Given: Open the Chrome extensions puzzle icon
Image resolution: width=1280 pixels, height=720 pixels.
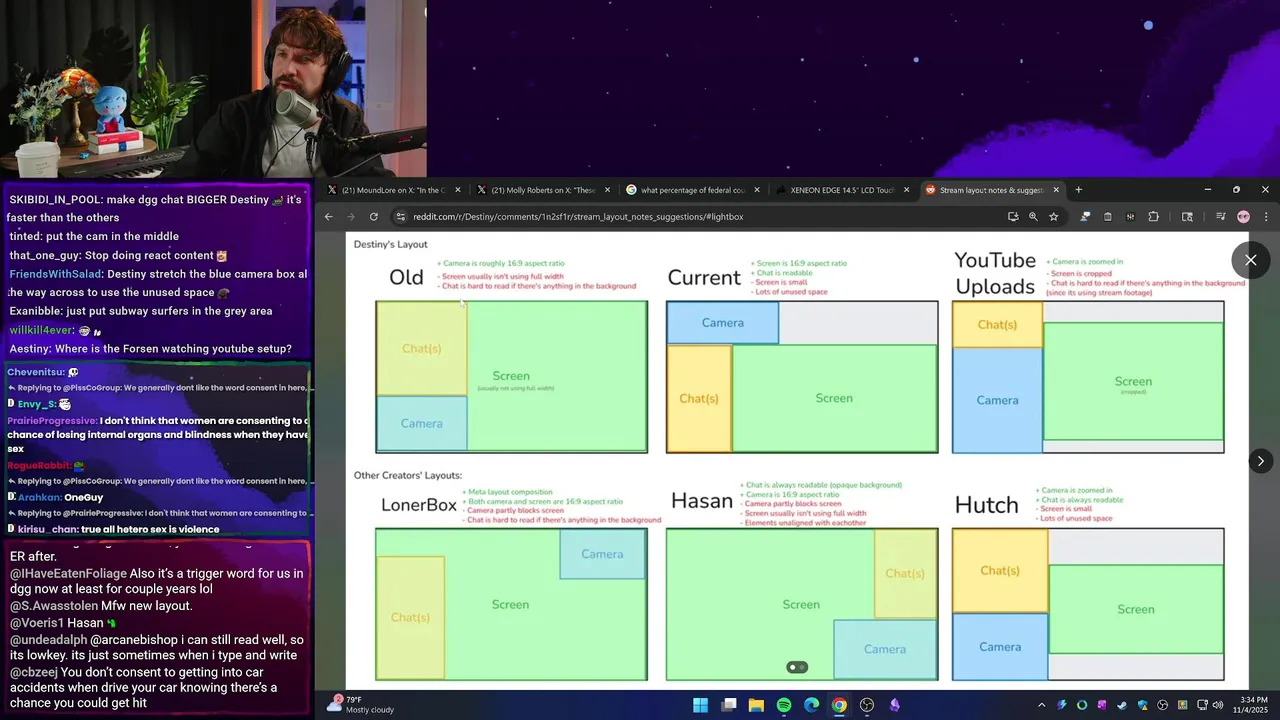Looking at the screenshot, I should click(1153, 216).
